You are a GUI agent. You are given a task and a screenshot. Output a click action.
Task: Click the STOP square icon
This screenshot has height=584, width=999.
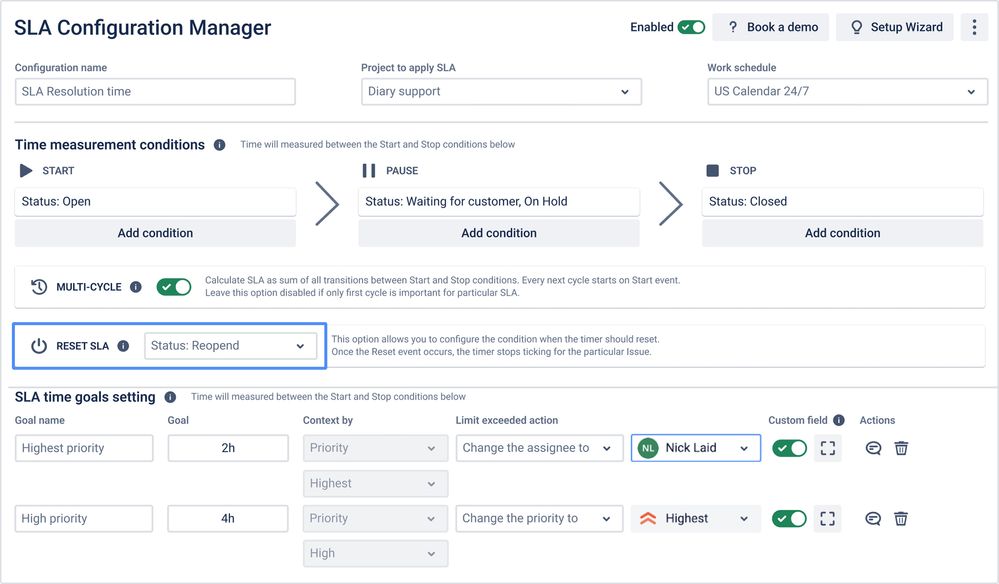713,171
